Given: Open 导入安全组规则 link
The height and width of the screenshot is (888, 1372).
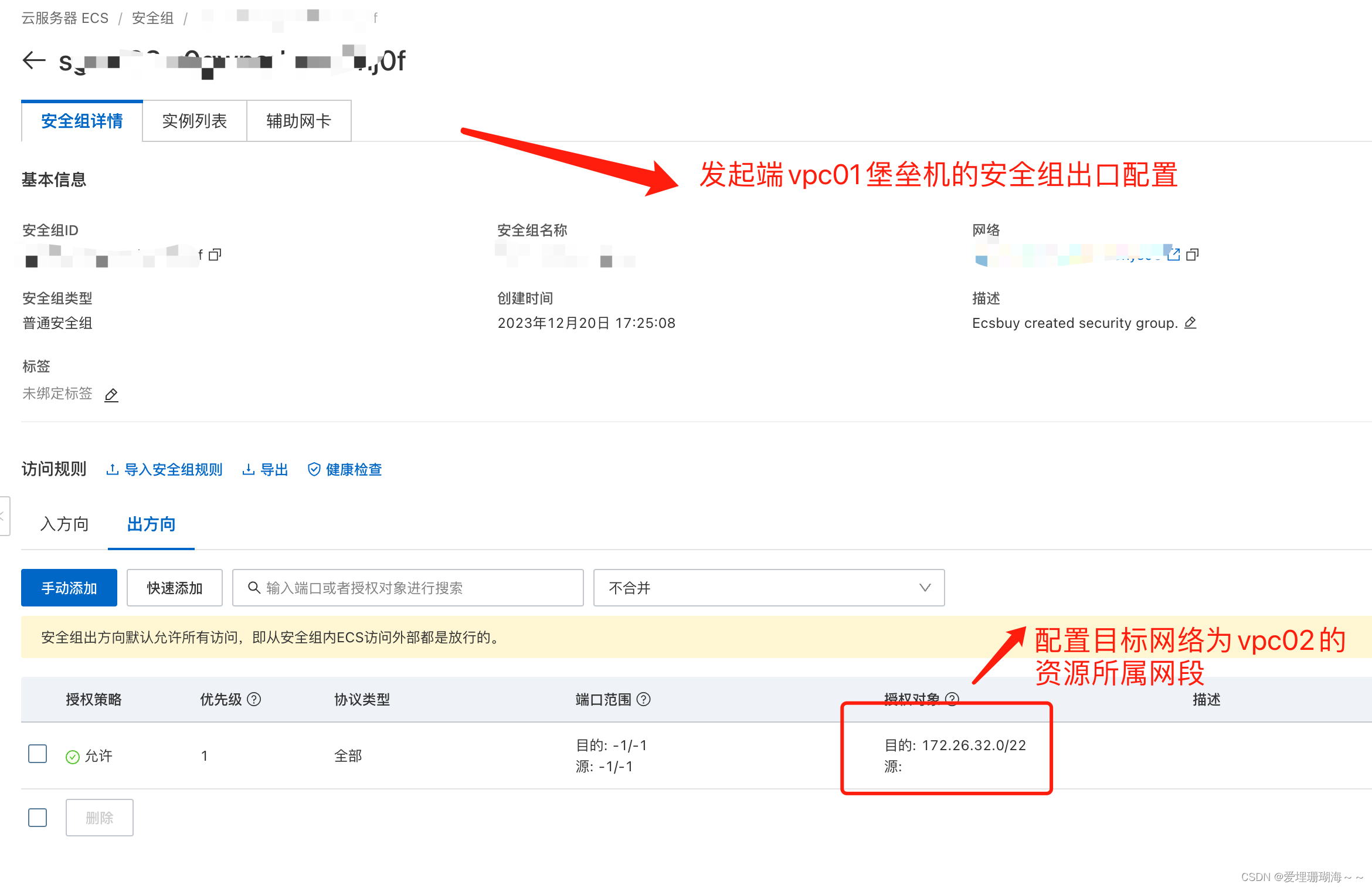Looking at the screenshot, I should click(x=165, y=470).
